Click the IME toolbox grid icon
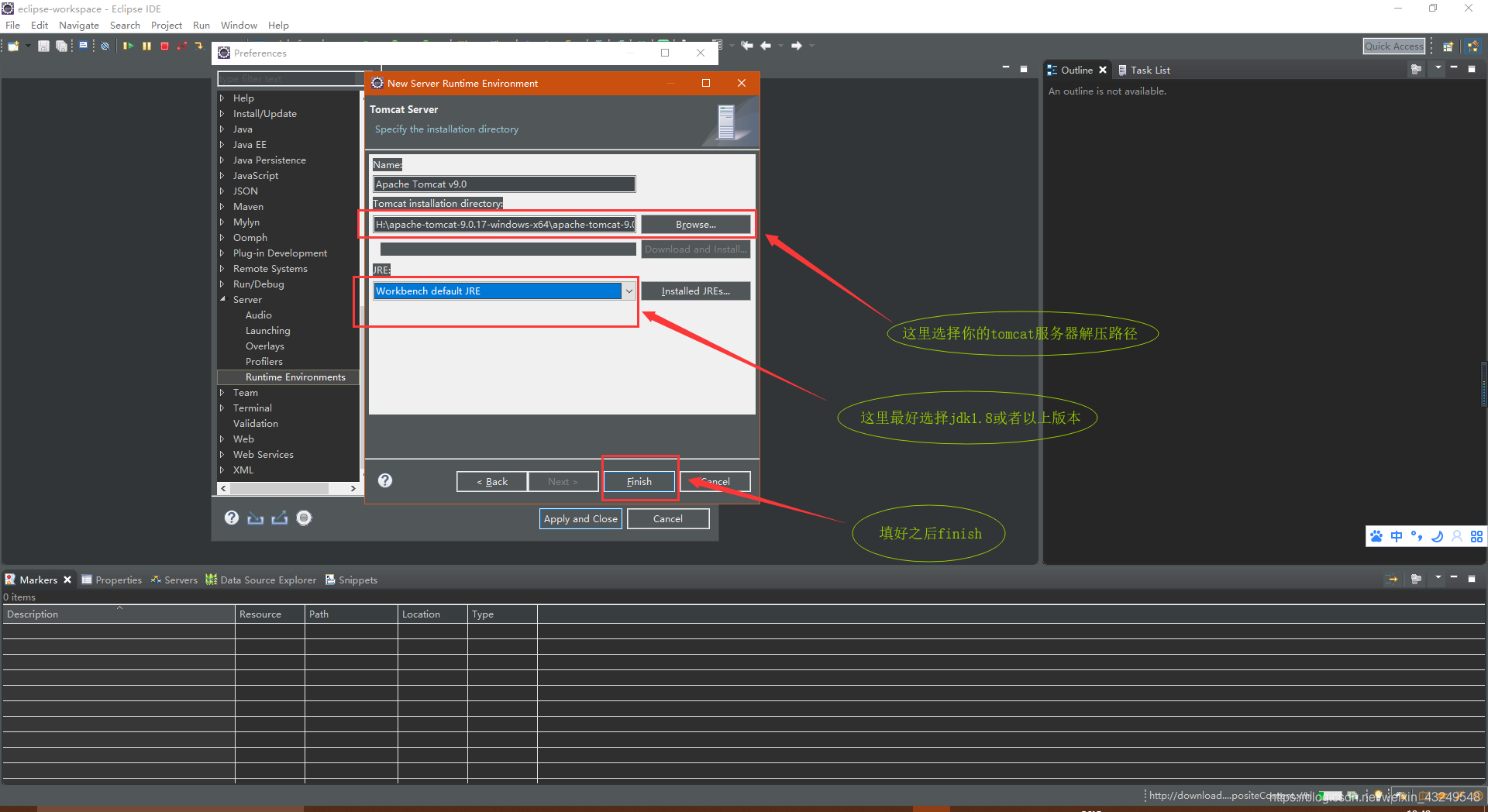The image size is (1488, 812). point(1476,536)
